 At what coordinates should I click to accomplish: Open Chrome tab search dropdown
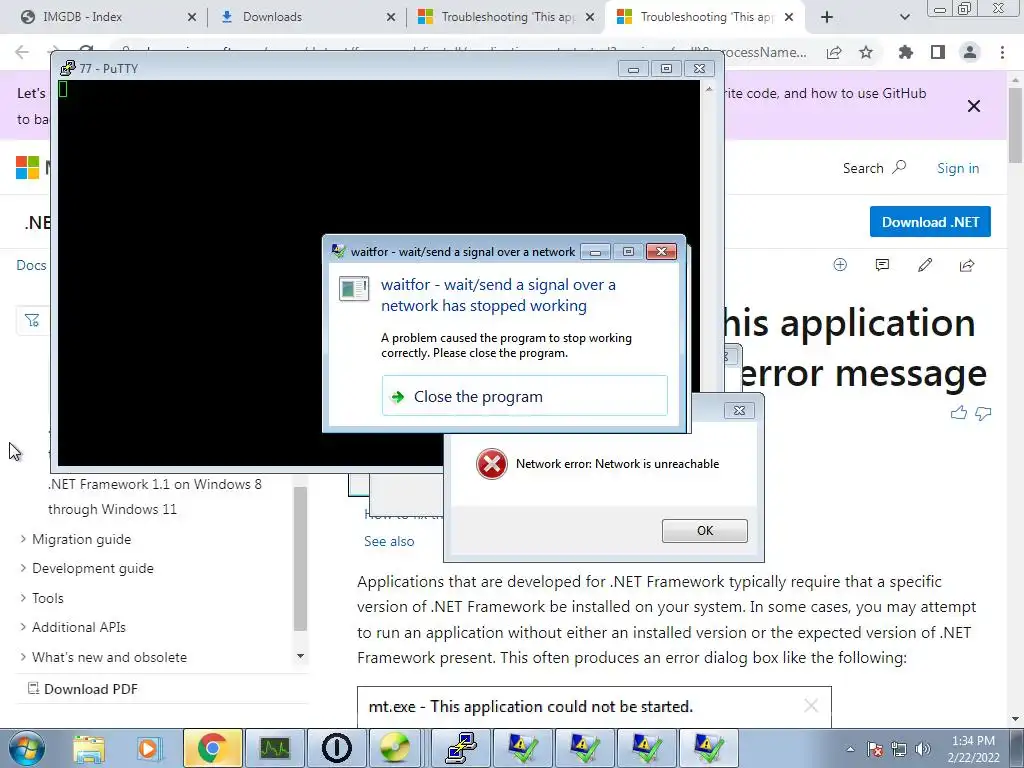904,17
